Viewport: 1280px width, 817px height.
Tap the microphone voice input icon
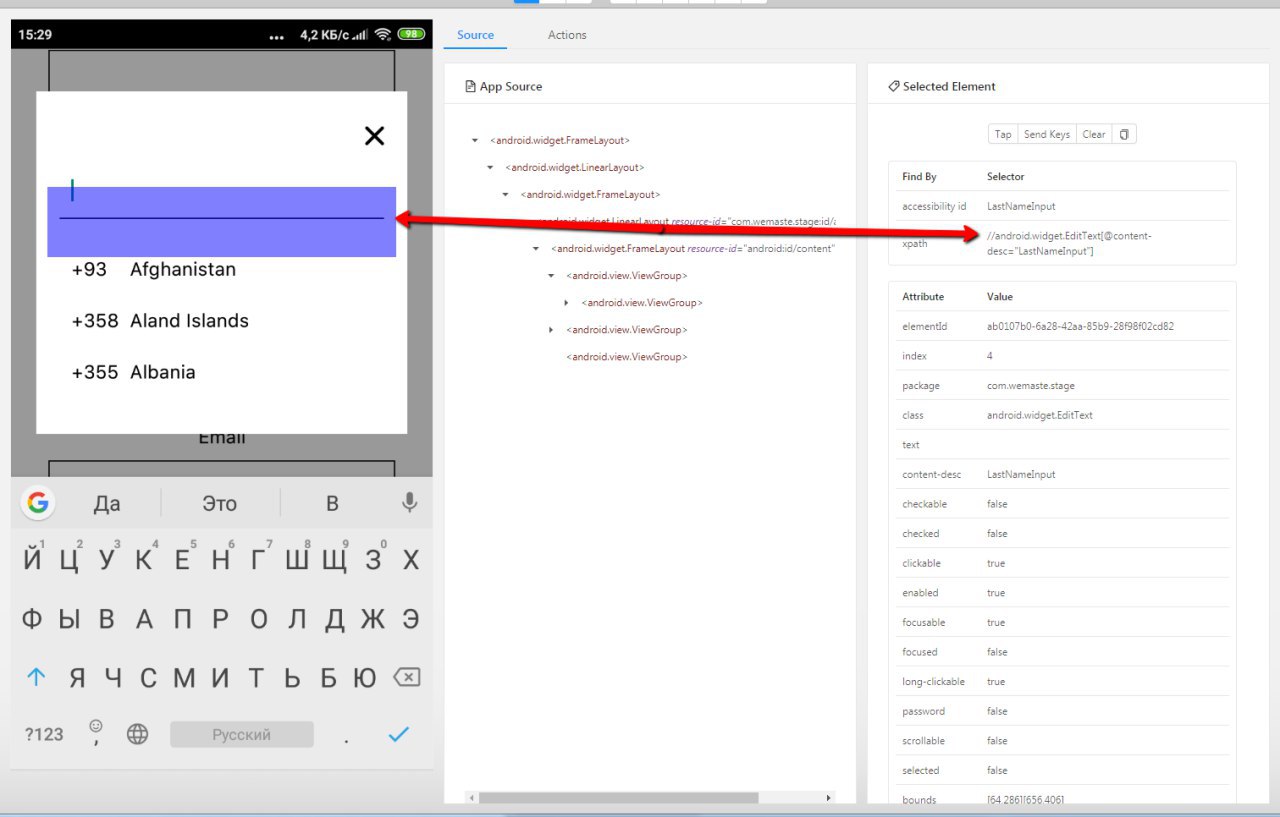click(x=409, y=503)
